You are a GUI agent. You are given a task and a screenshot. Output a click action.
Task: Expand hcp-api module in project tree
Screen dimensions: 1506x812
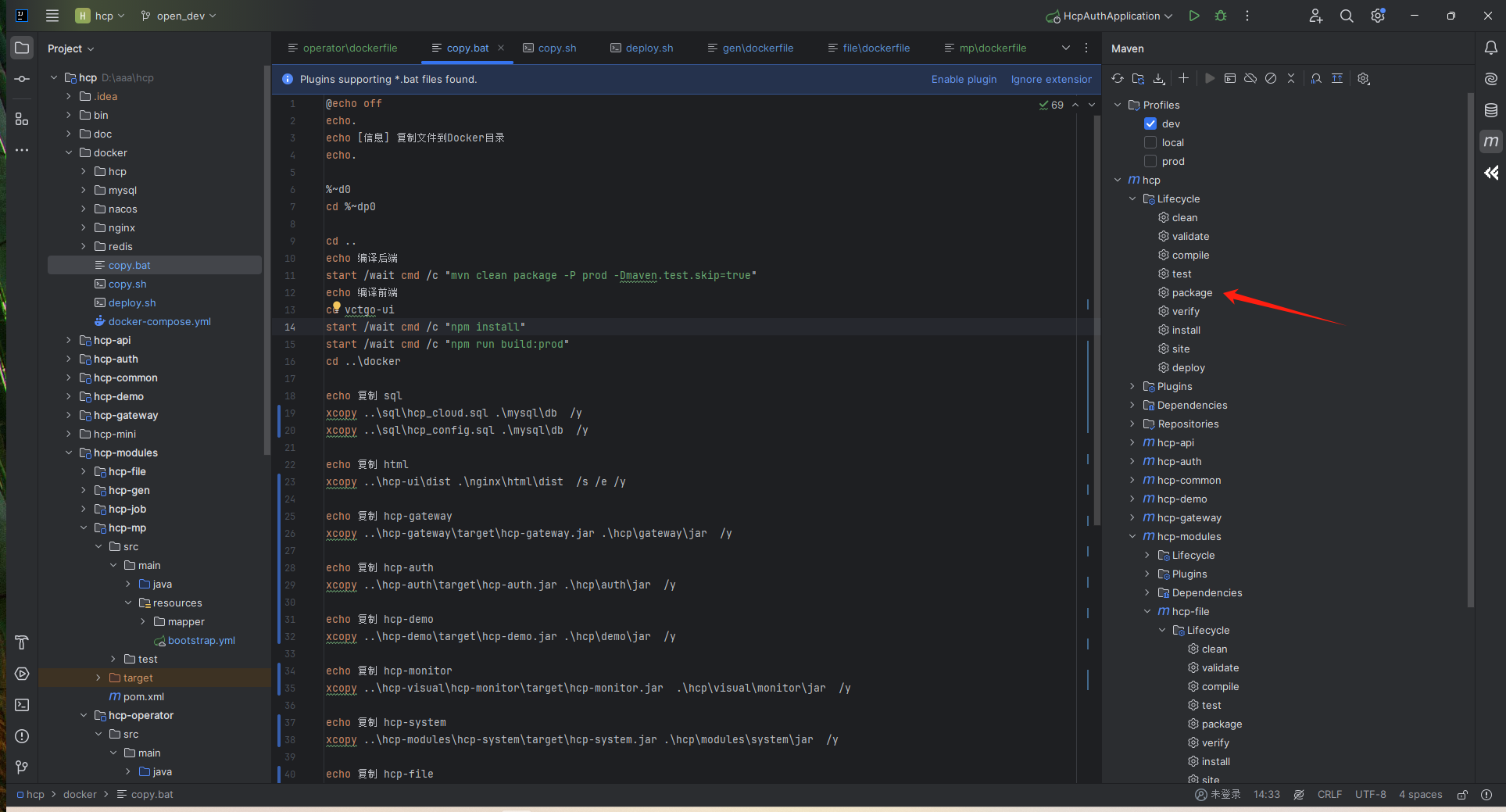pos(69,341)
